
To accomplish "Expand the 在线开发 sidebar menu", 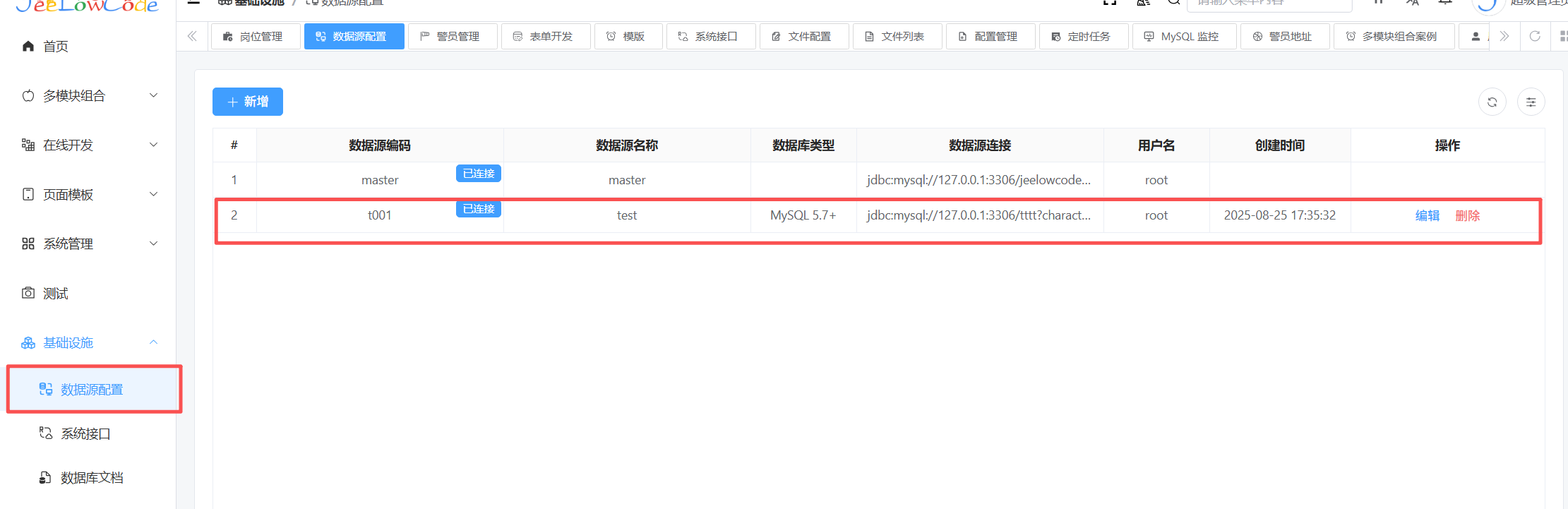I will 88,145.
